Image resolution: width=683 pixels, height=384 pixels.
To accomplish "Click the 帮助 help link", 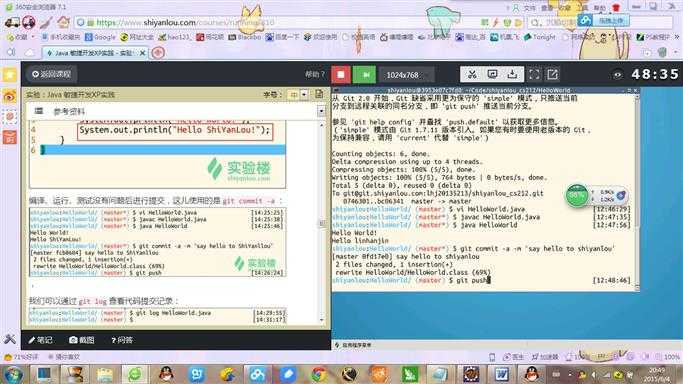I will point(315,74).
